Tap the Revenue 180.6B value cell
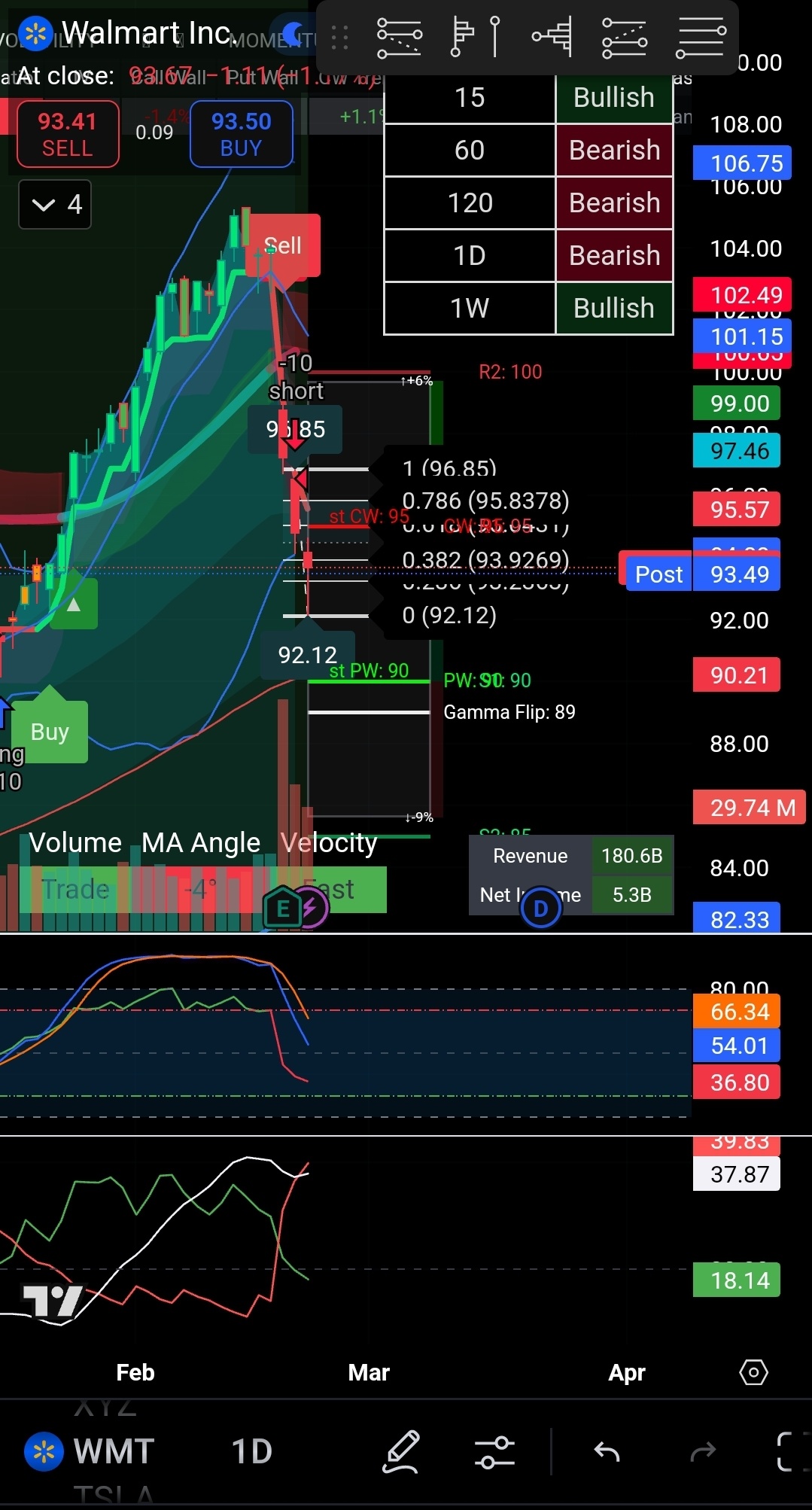Viewport: 812px width, 1510px height. [x=632, y=856]
